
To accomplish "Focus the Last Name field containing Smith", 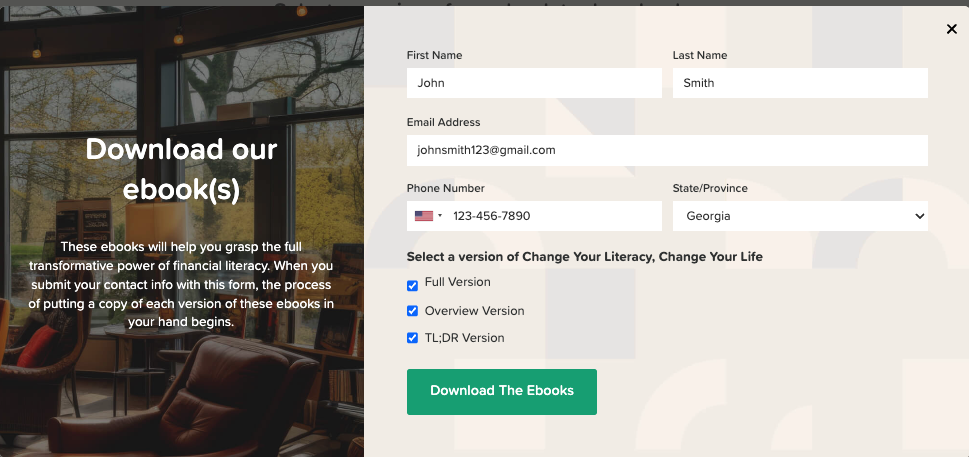I will [x=800, y=83].
